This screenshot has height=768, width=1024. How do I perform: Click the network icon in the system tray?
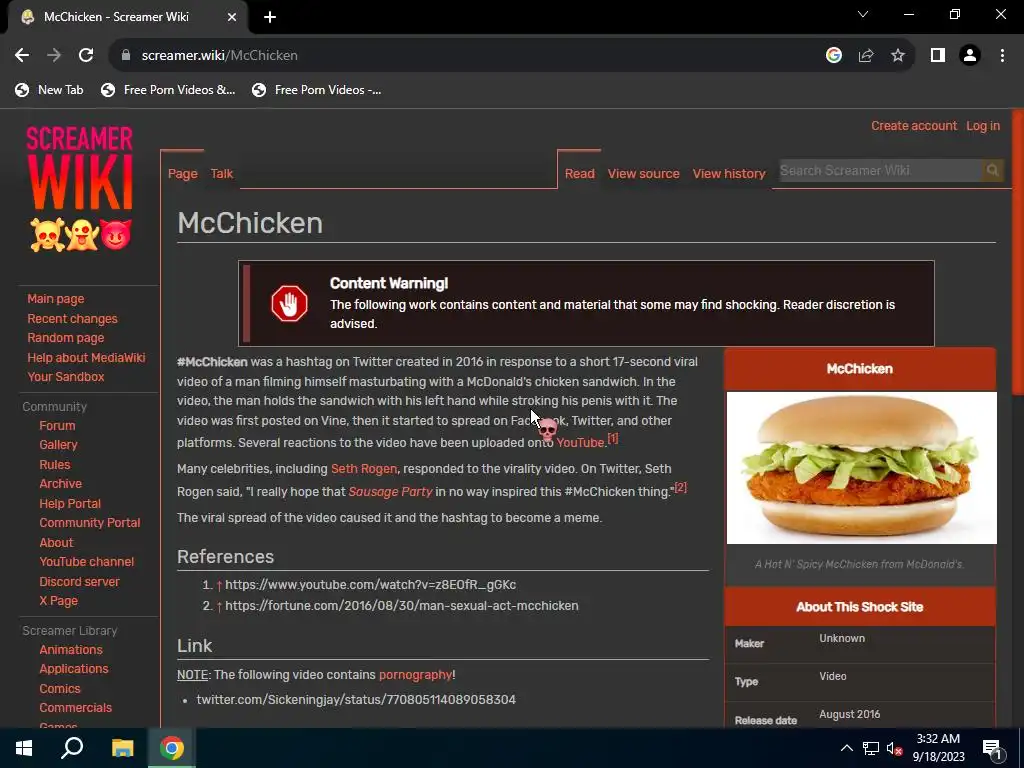pos(871,748)
